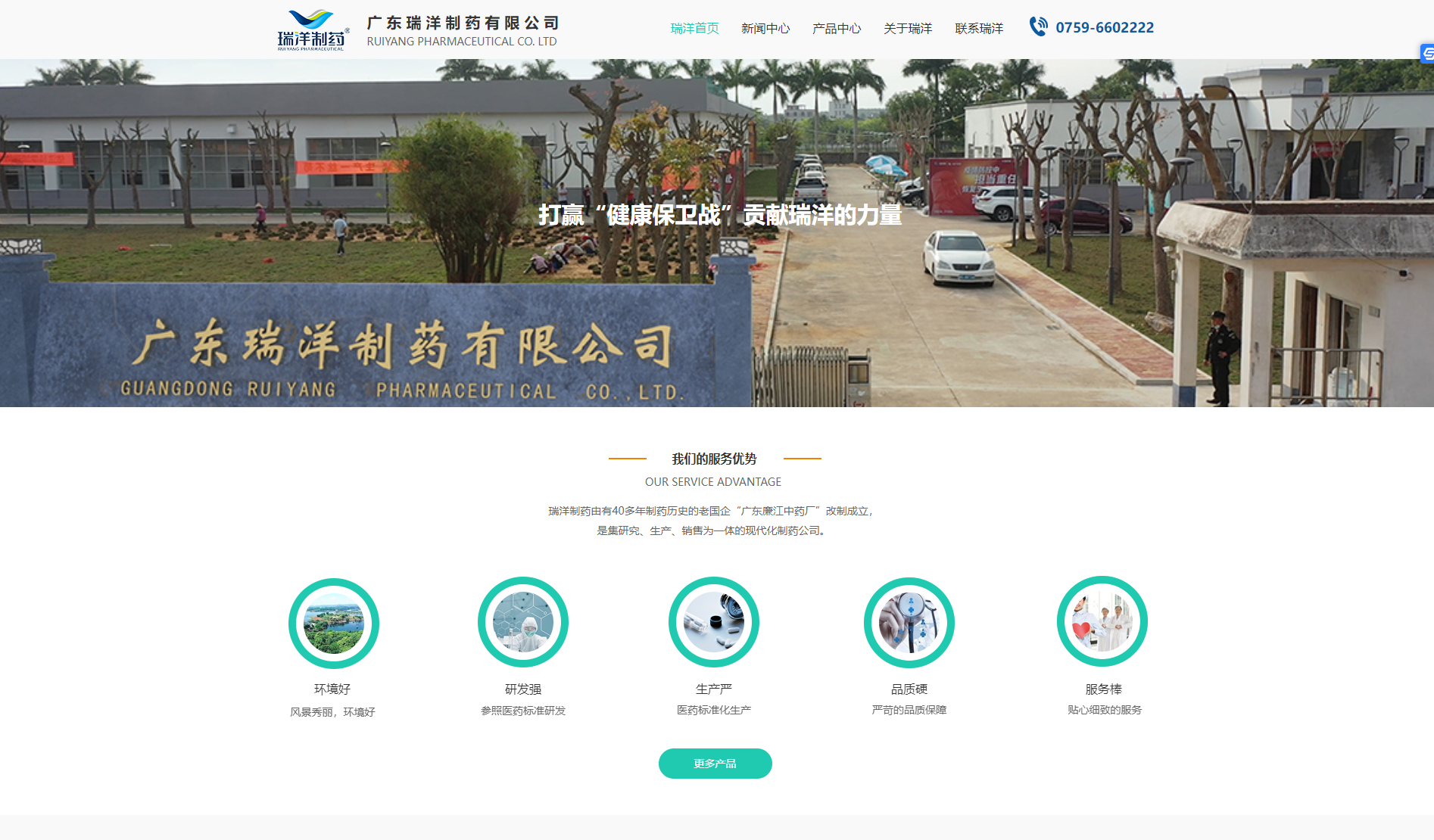Click the 品质硬 label
Image resolution: width=1434 pixels, height=840 pixels.
click(x=909, y=689)
